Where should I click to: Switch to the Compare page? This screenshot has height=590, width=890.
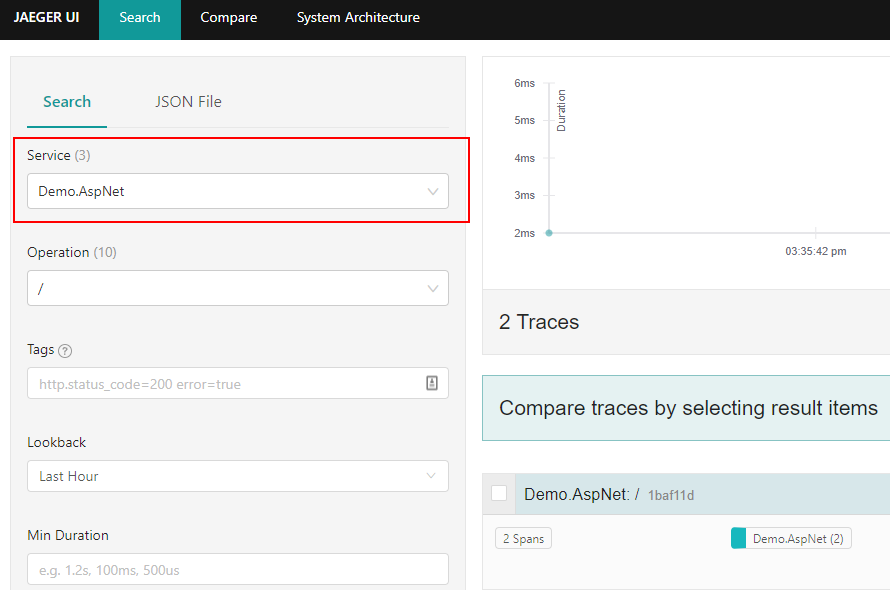(x=228, y=18)
